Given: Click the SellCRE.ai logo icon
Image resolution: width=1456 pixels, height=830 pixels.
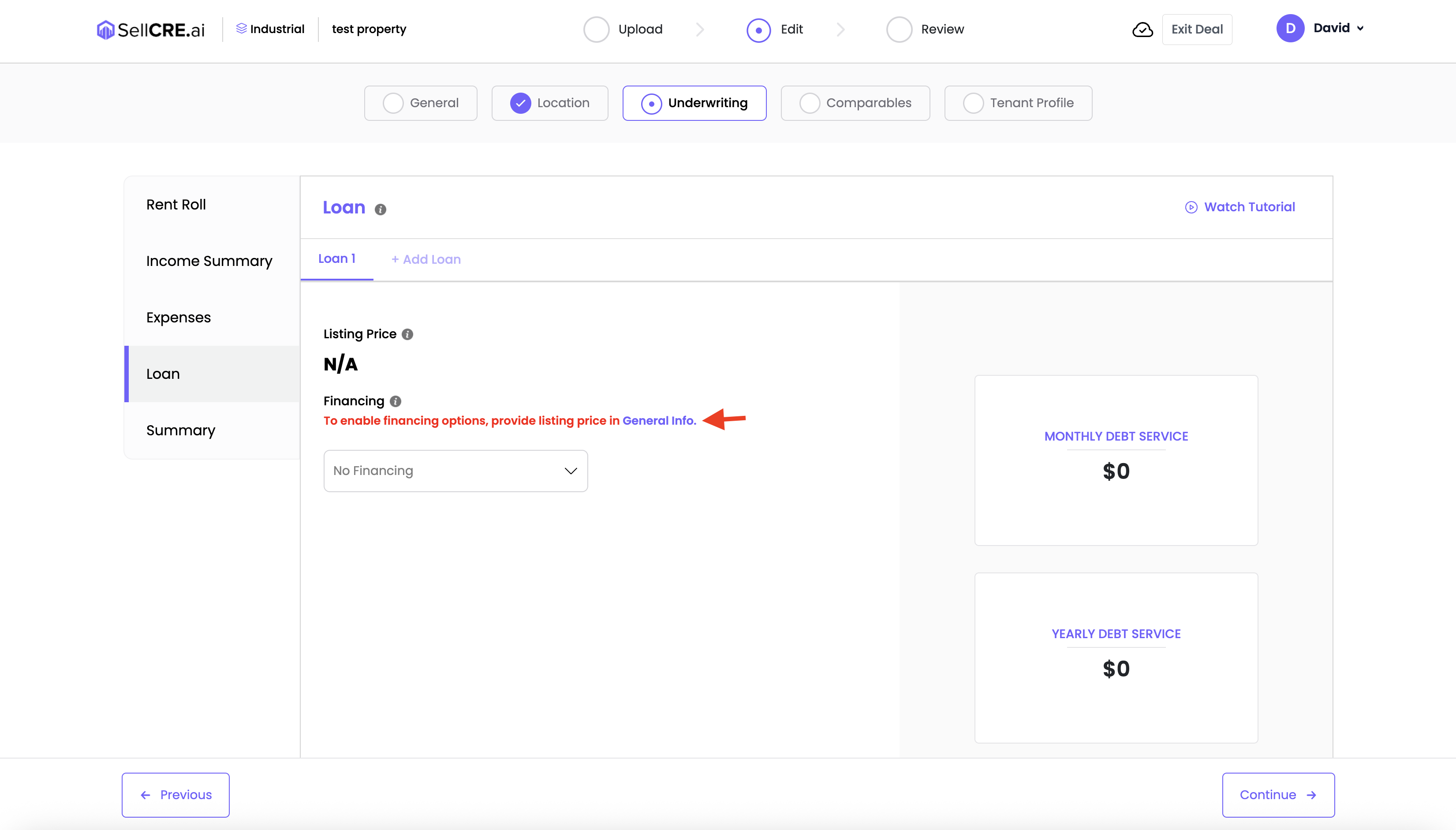Looking at the screenshot, I should point(105,30).
